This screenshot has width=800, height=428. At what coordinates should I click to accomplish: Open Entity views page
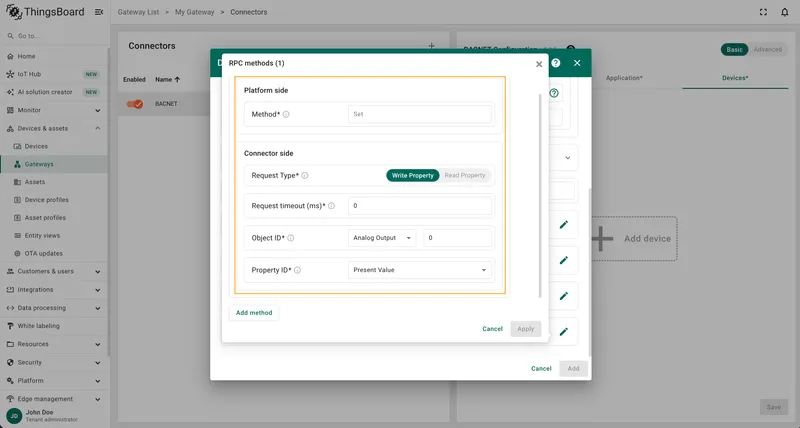54,235
